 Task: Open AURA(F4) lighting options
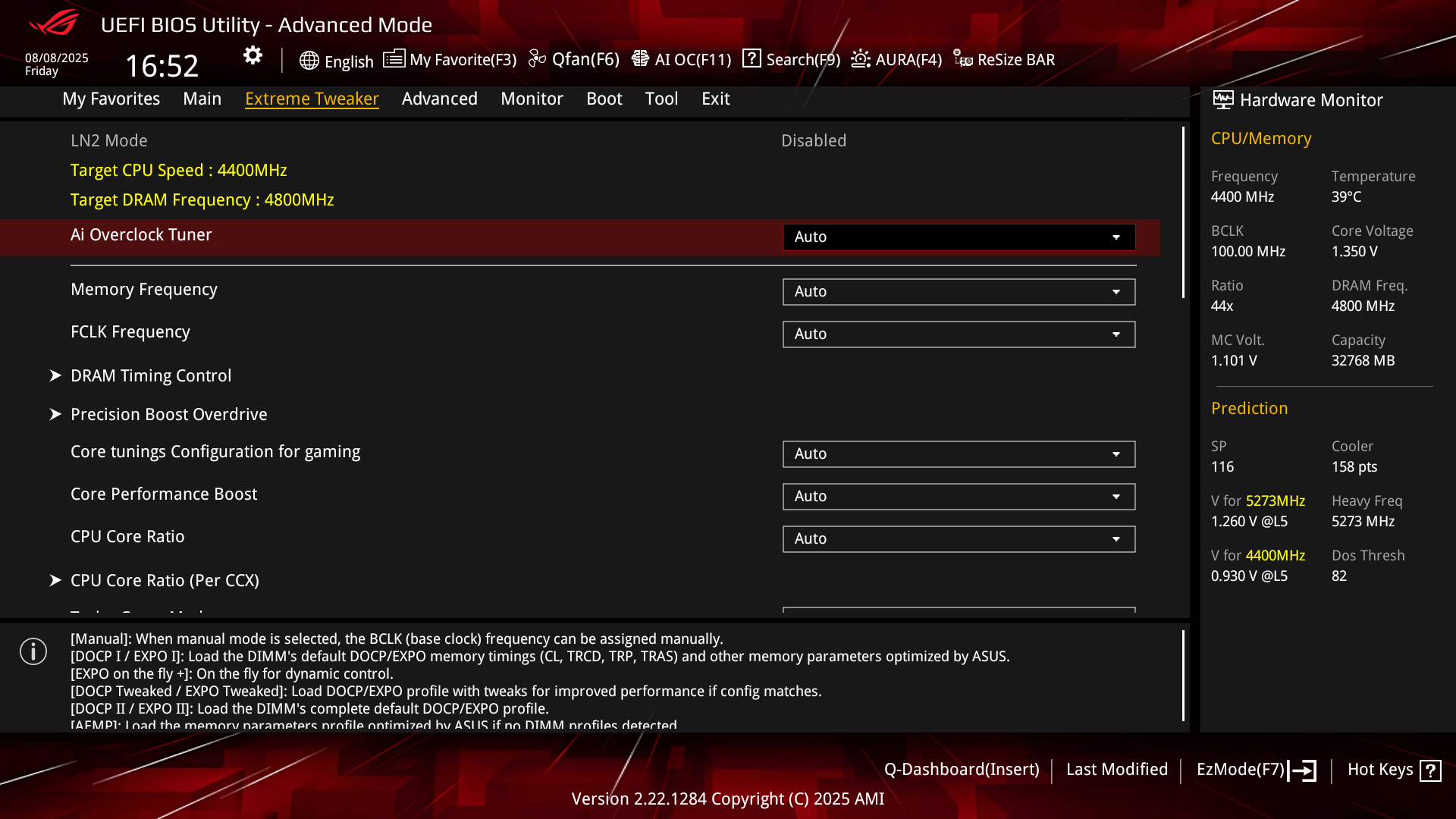896,59
